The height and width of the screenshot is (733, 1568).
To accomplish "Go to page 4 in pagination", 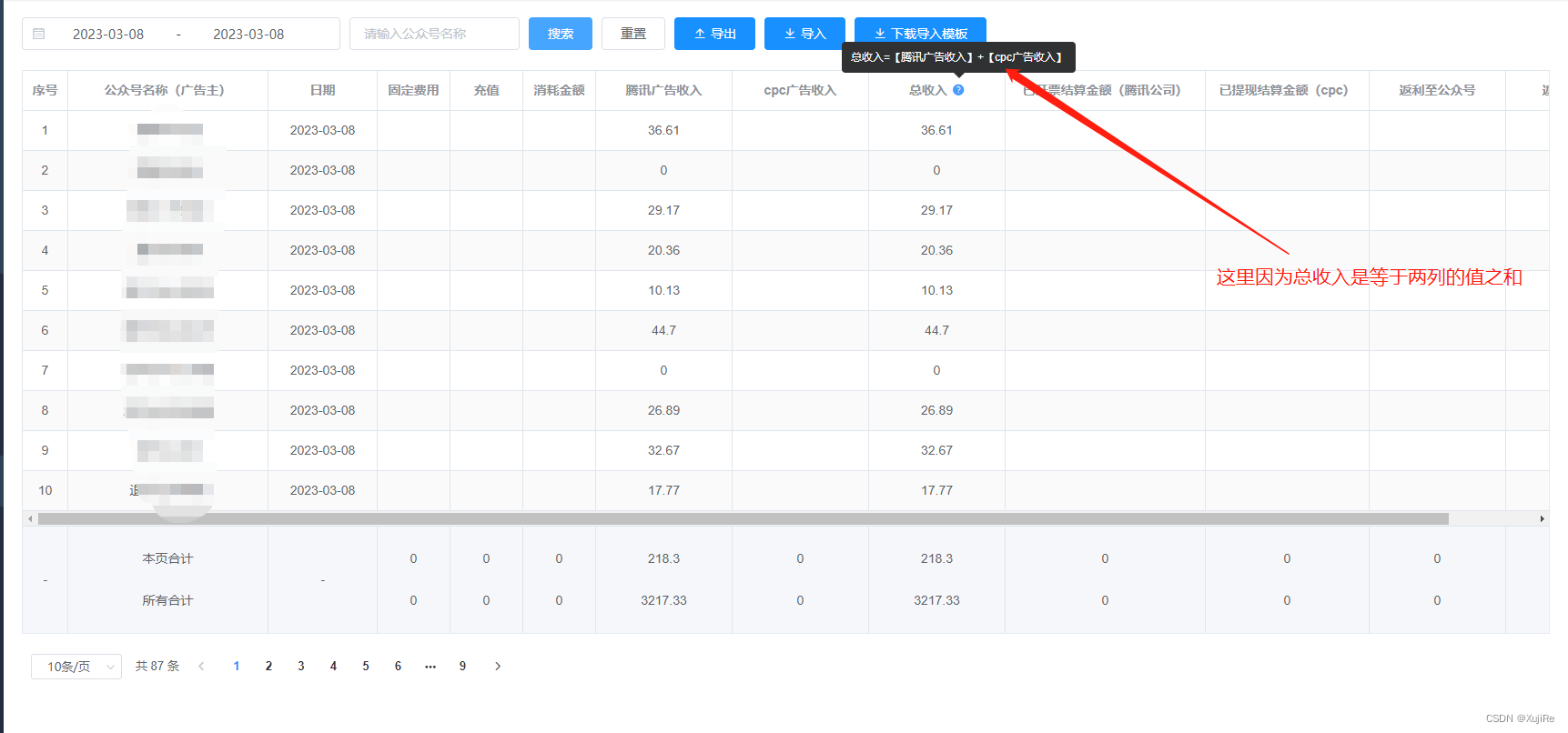I will (333, 667).
